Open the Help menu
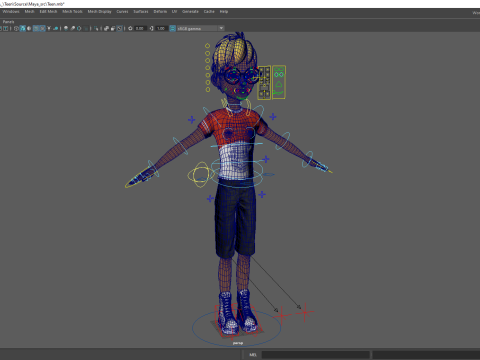This screenshot has width=480, height=360. [224, 12]
